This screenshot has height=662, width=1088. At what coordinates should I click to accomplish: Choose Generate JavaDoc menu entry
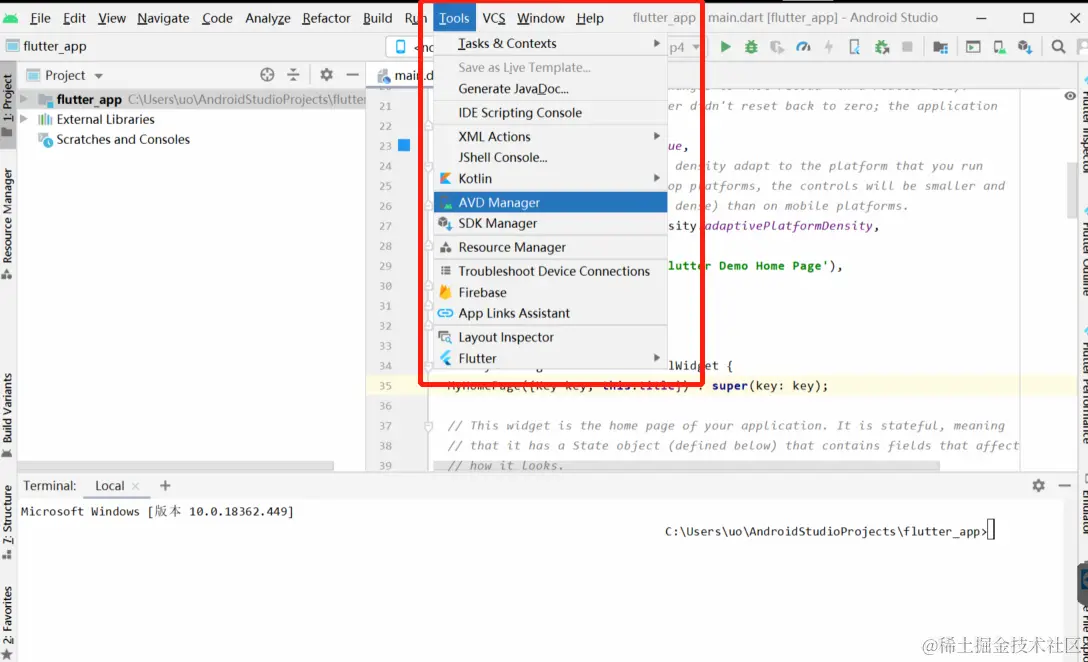click(550, 89)
